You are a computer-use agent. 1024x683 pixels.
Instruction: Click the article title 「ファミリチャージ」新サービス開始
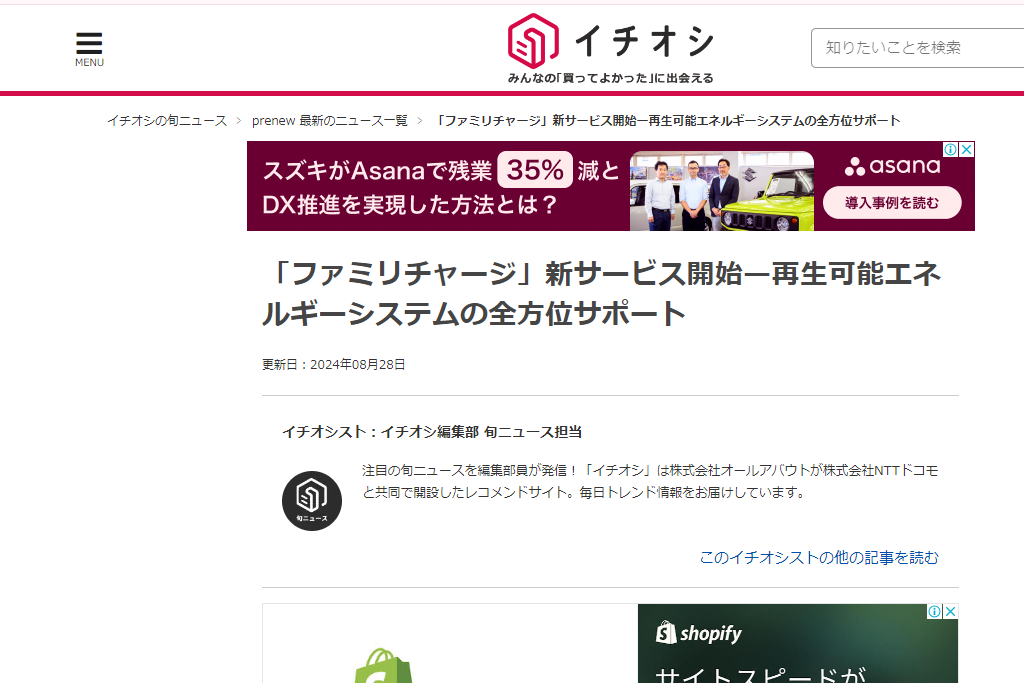601,293
